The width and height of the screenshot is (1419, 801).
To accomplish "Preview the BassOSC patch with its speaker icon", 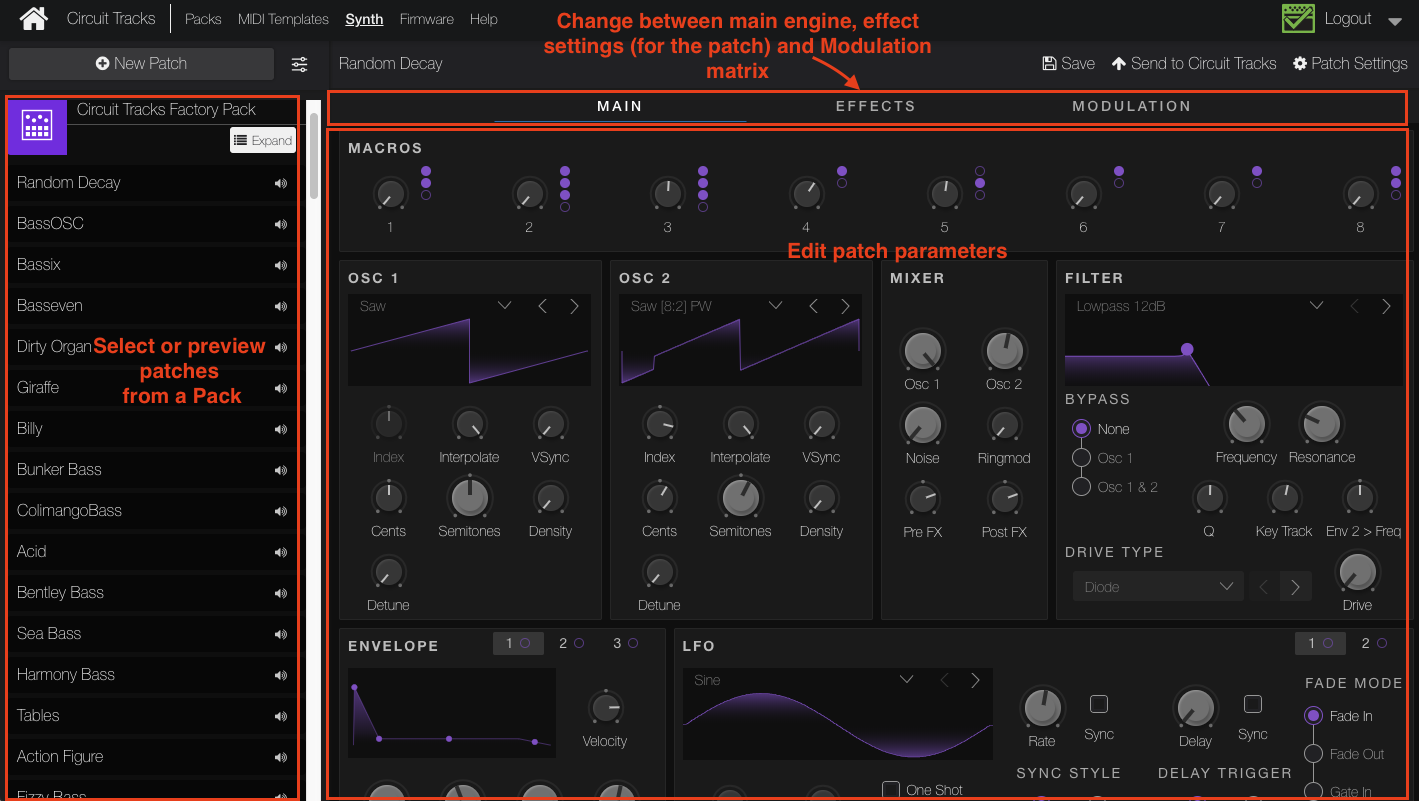I will coord(281,222).
